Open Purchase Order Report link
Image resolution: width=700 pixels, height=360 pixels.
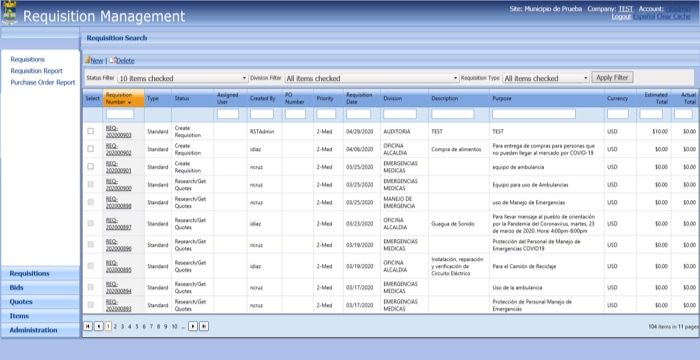(43, 83)
